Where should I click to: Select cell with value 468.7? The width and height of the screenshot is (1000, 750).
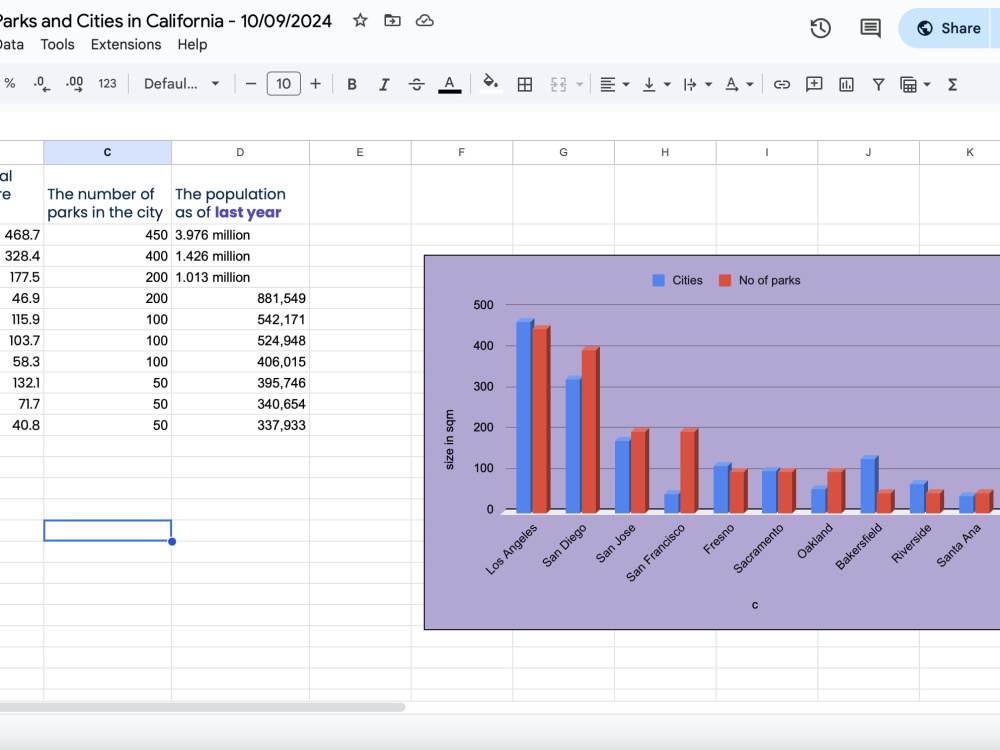[22, 235]
